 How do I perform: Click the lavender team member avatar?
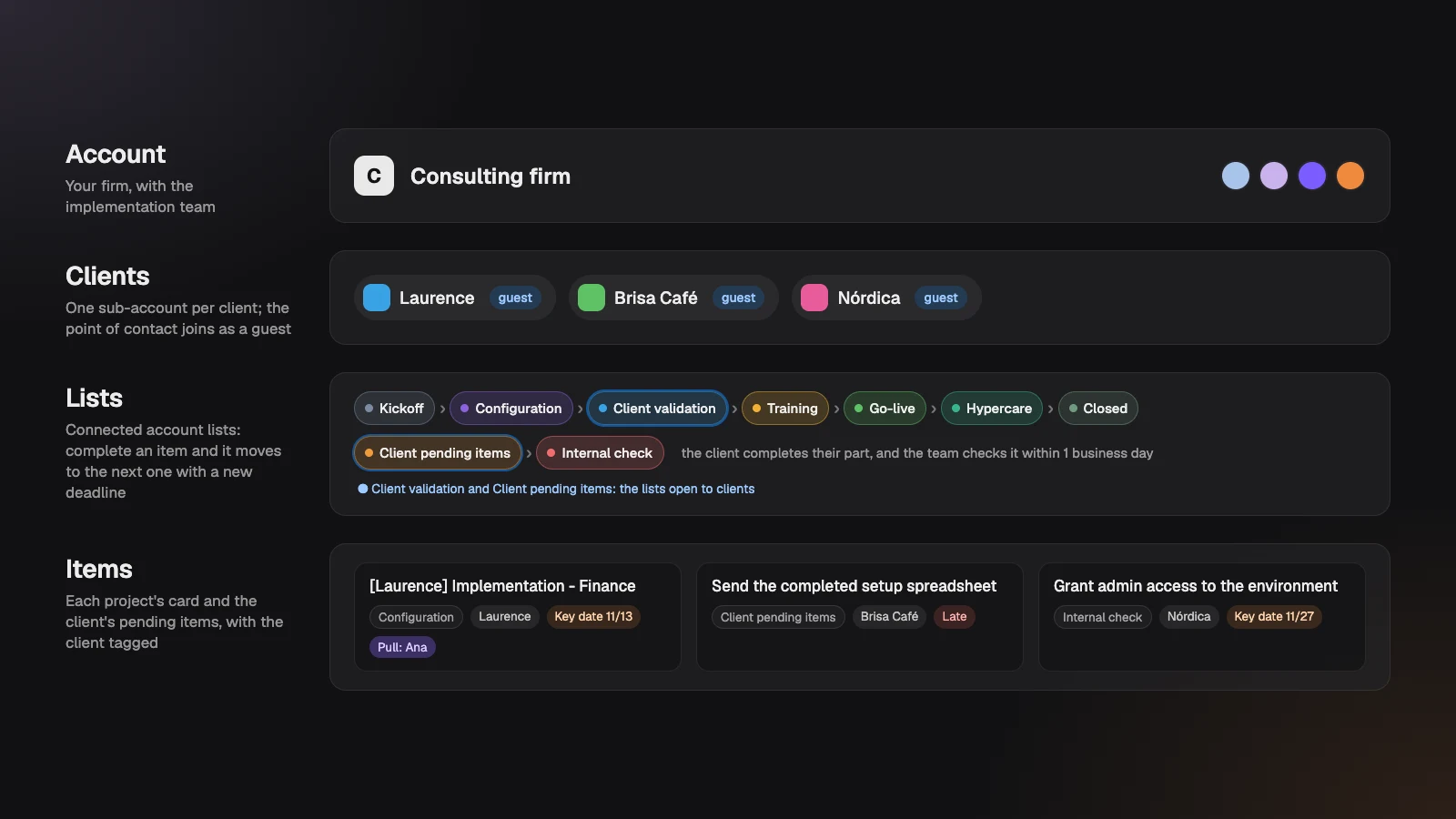point(1274,176)
